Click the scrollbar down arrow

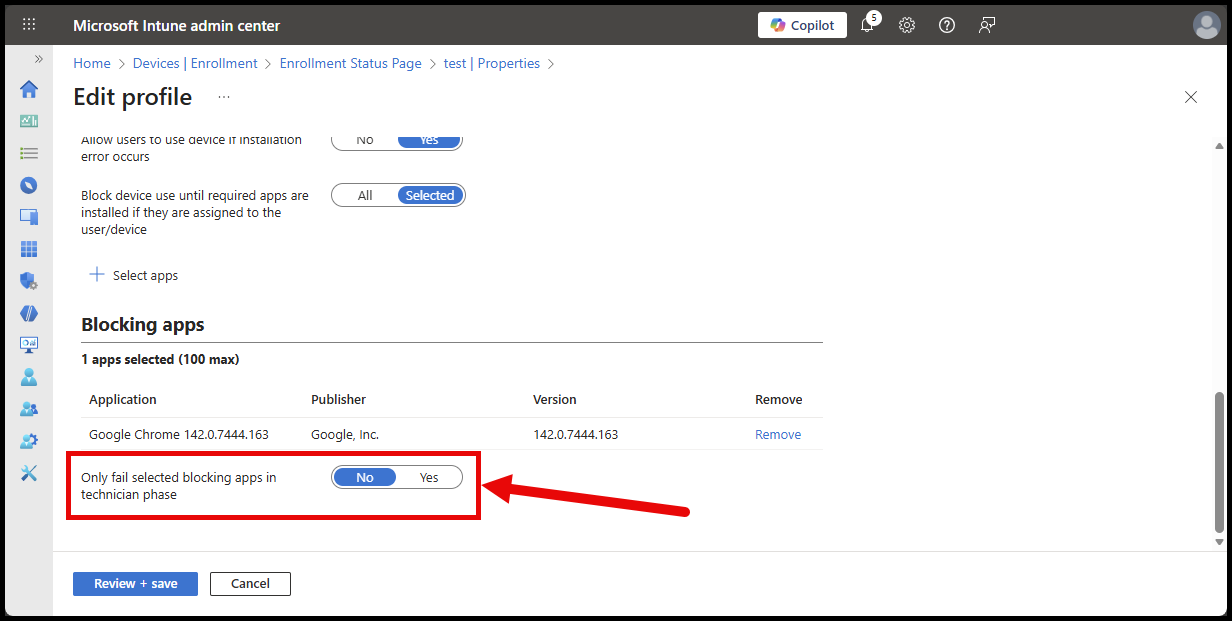1219,542
